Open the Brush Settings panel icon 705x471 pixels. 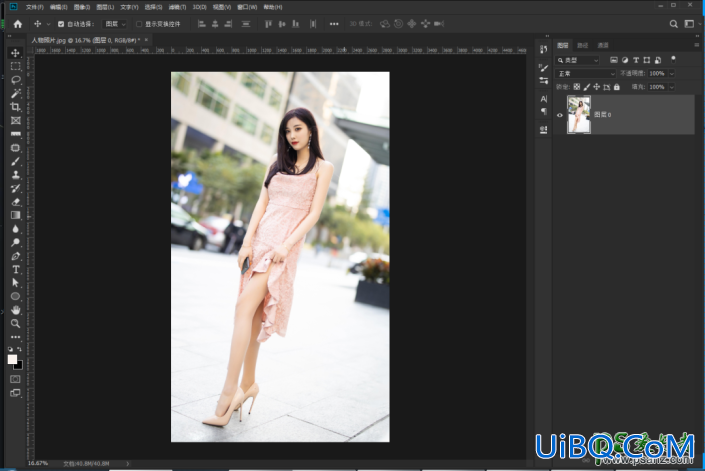pyautogui.click(x=544, y=68)
